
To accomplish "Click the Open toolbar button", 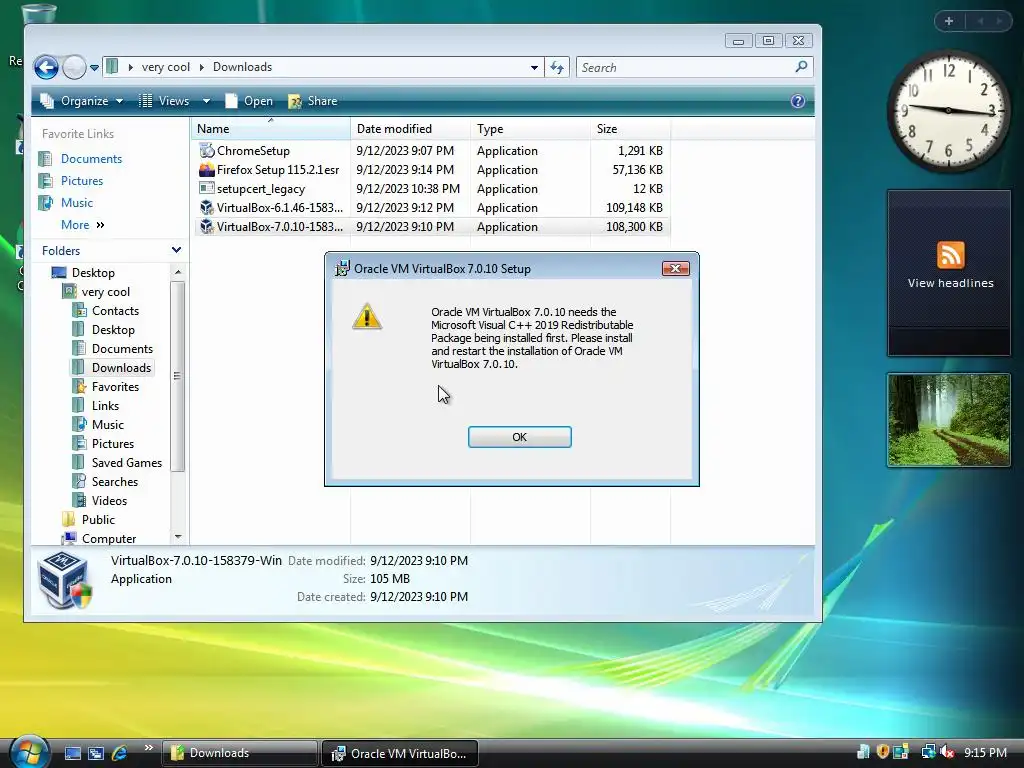I will click(249, 101).
